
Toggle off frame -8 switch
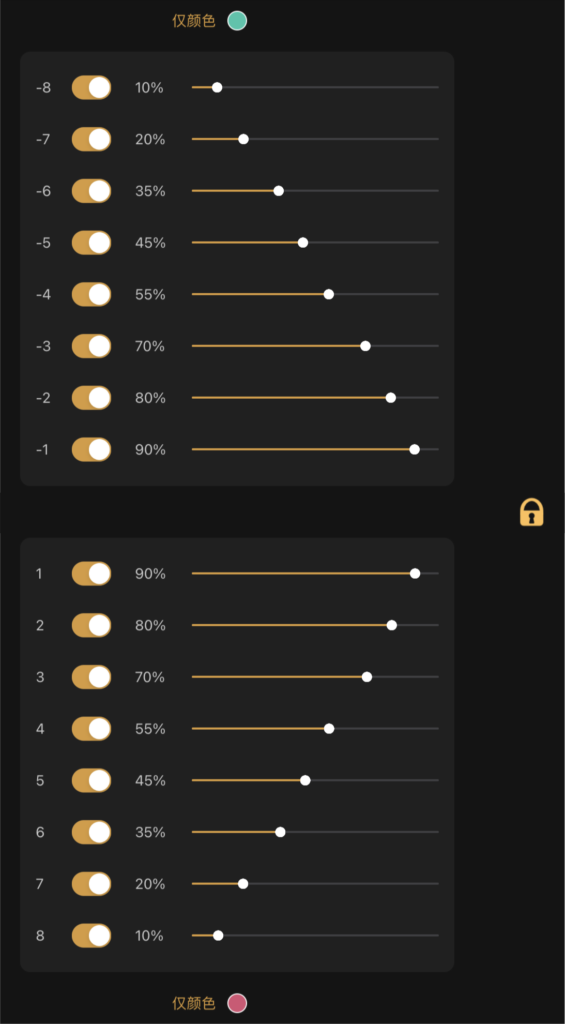coord(91,88)
